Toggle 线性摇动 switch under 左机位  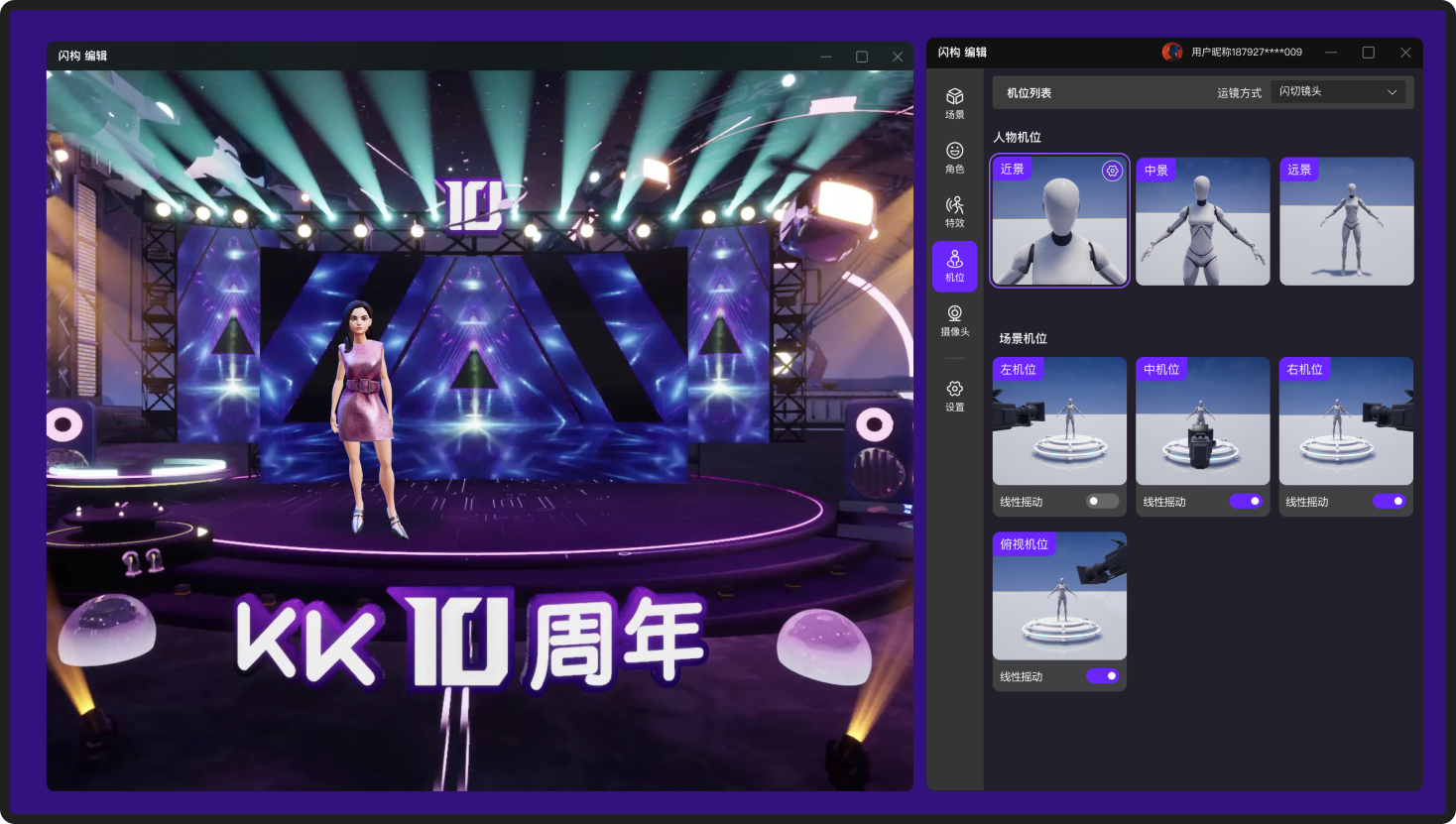tap(1102, 501)
